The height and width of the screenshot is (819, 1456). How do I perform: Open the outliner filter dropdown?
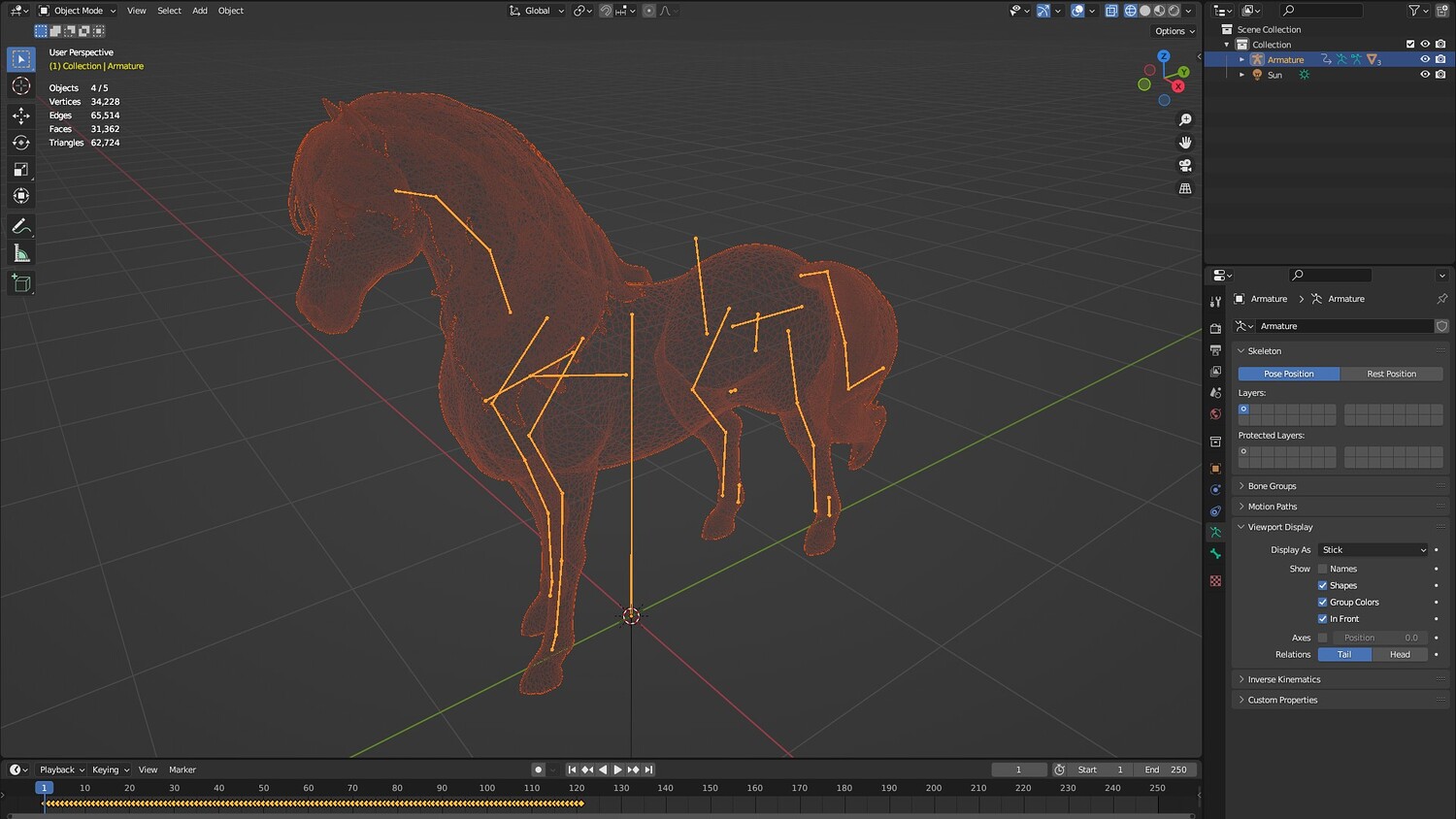(1418, 11)
